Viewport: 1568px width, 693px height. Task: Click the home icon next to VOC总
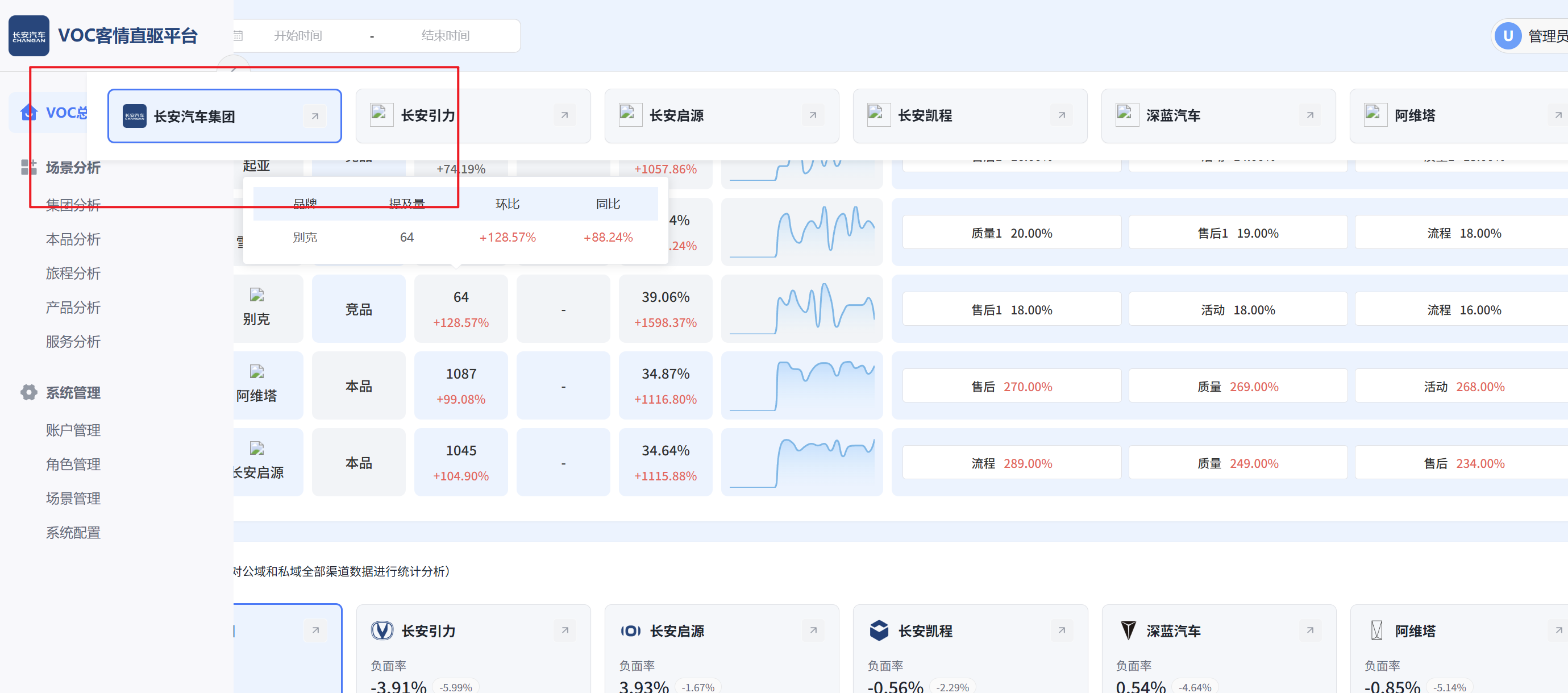click(28, 113)
